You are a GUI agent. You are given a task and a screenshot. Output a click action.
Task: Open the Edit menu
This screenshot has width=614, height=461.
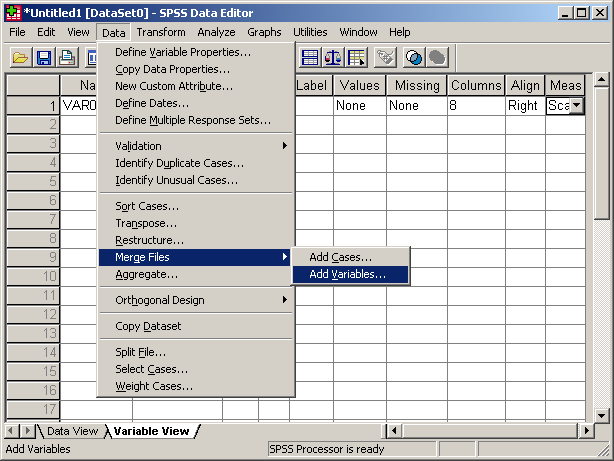(x=46, y=32)
